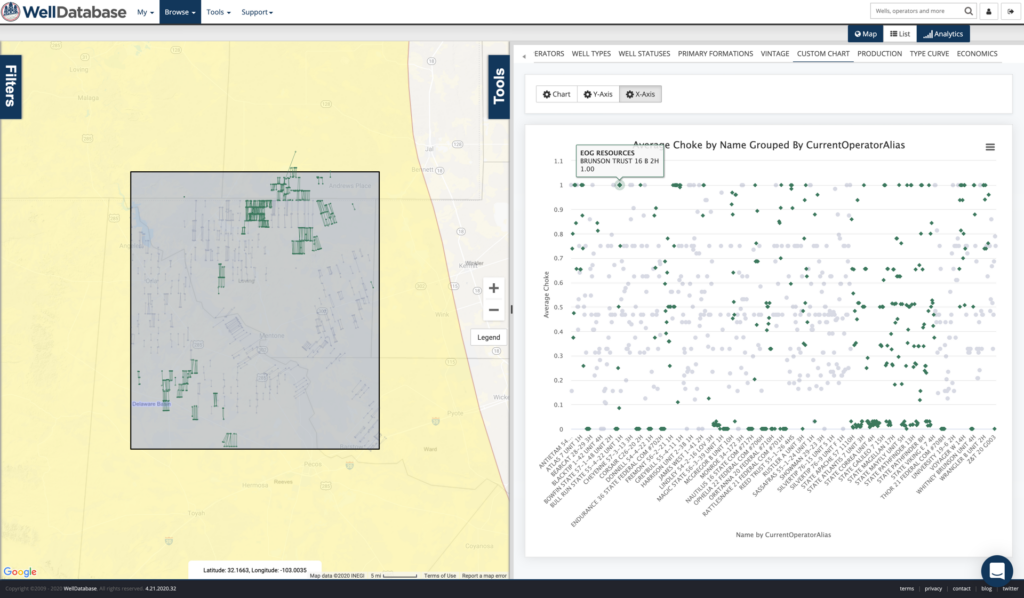Click Report a map error link
This screenshot has width=1024, height=598.
point(484,576)
